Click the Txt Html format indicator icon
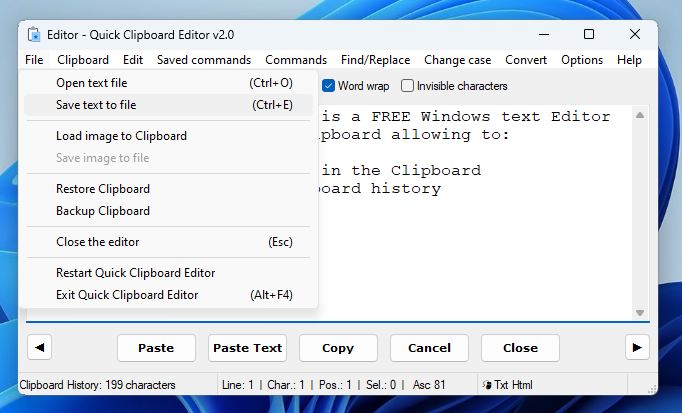This screenshot has height=413, width=682. coord(487,385)
